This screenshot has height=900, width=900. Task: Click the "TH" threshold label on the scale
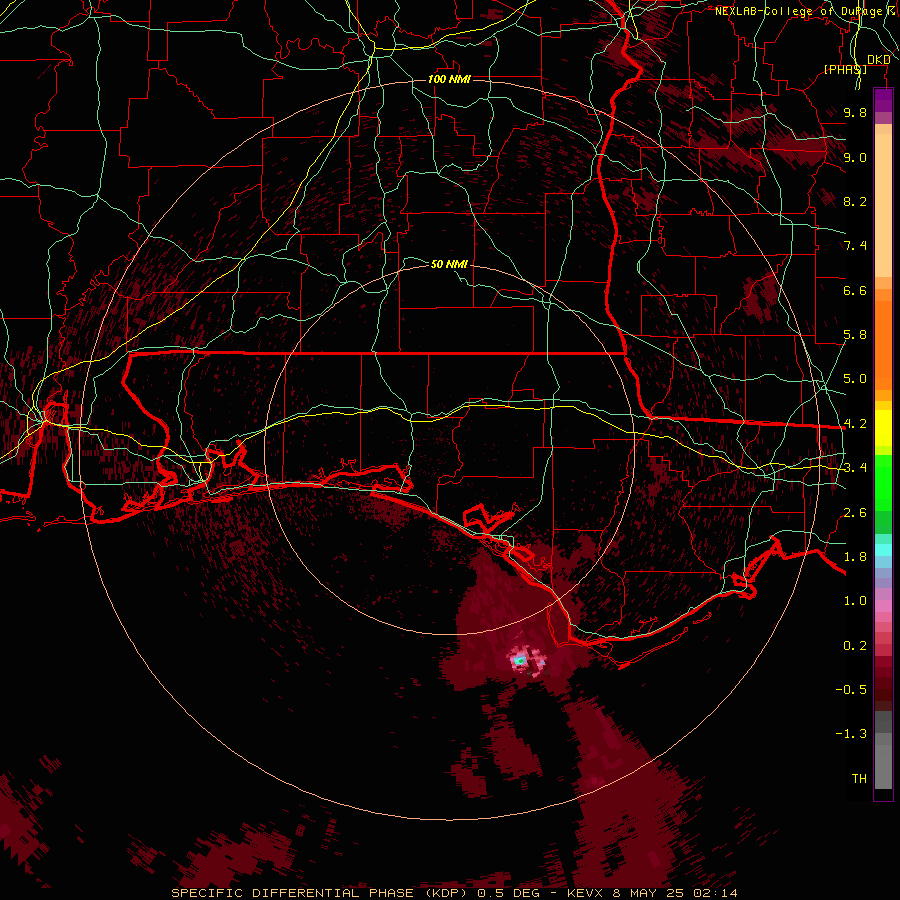pyautogui.click(x=859, y=779)
